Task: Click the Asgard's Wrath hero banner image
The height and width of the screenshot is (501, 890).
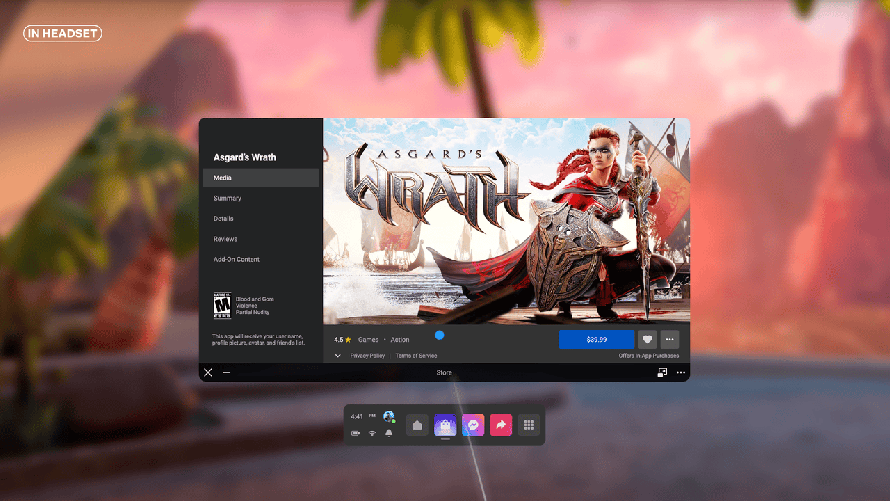Action: pos(506,220)
